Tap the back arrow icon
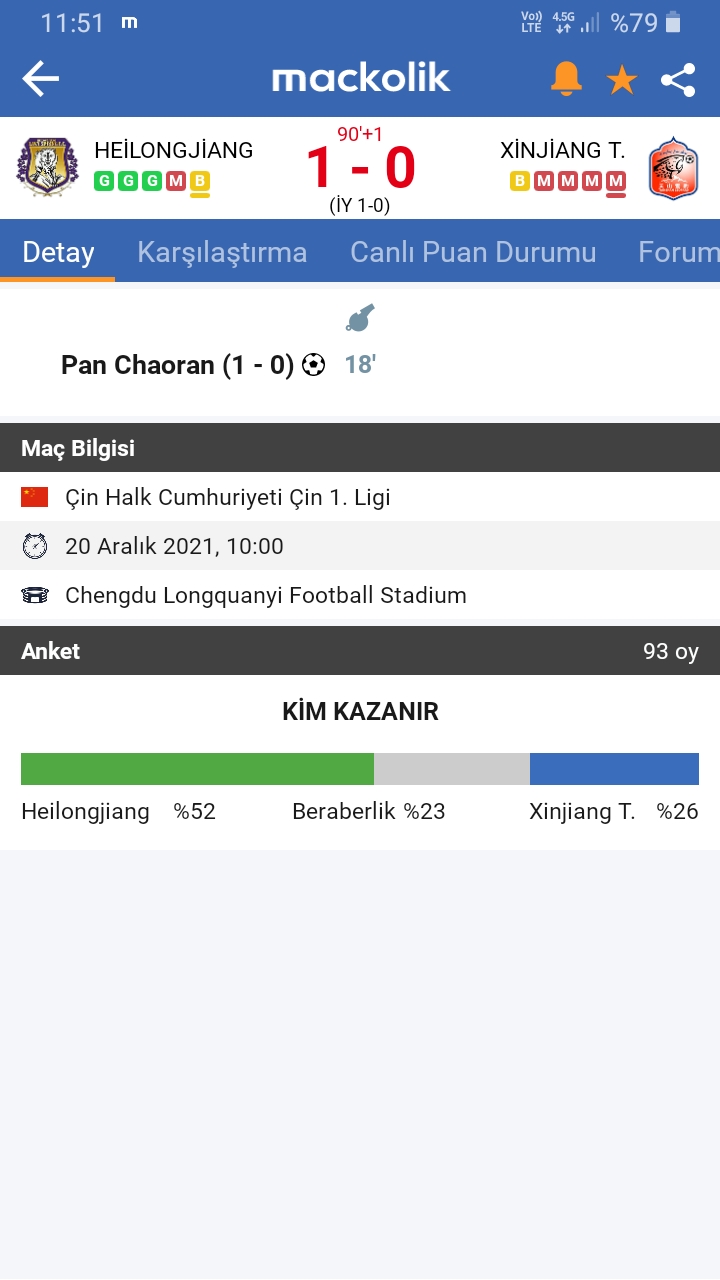 (x=41, y=79)
